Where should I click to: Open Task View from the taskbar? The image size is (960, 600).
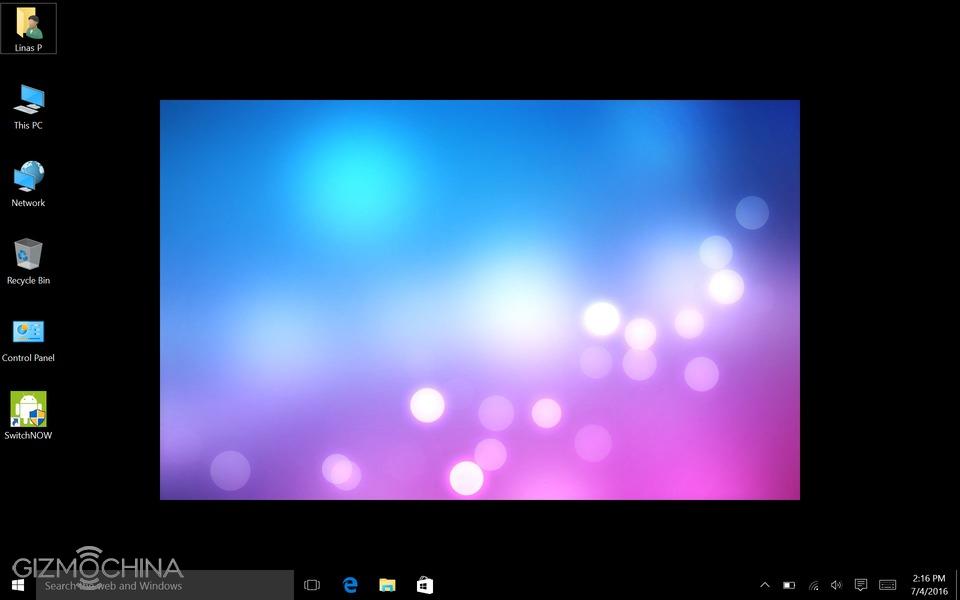pos(312,585)
